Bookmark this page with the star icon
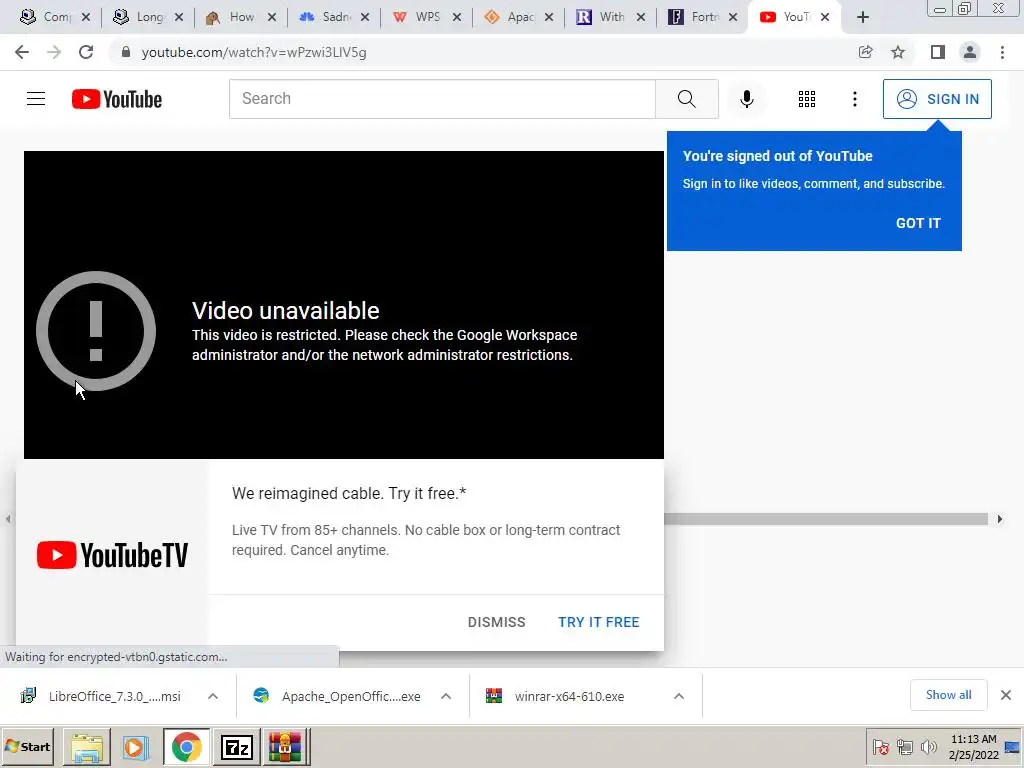Screen dimensions: 1024x768 pyautogui.click(x=898, y=52)
